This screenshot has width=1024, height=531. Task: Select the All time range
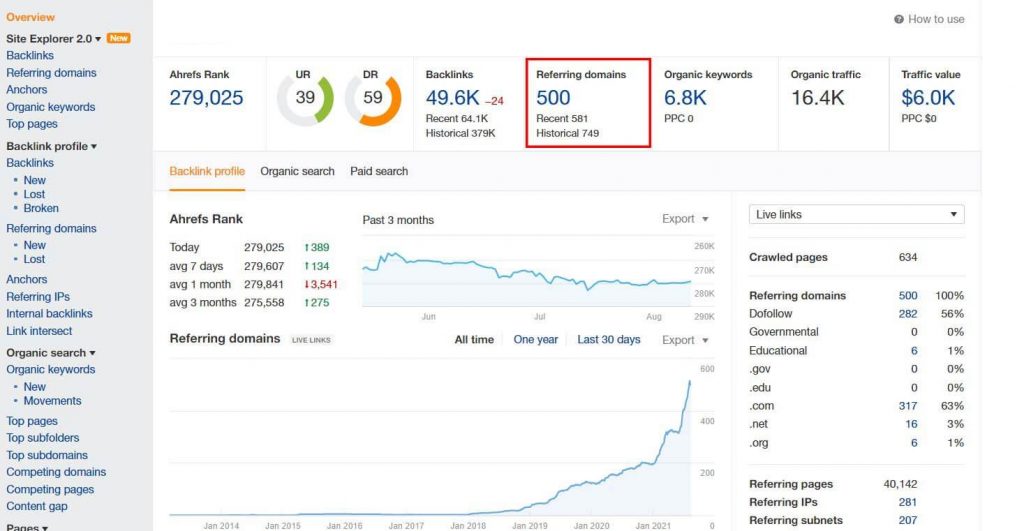coord(474,340)
